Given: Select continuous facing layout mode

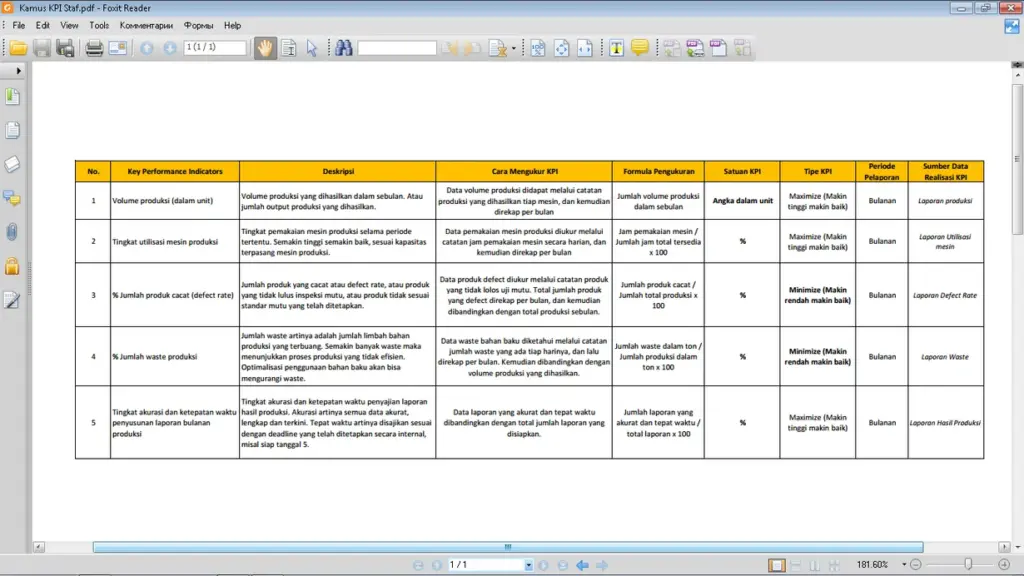Looking at the screenshot, I should point(834,565).
